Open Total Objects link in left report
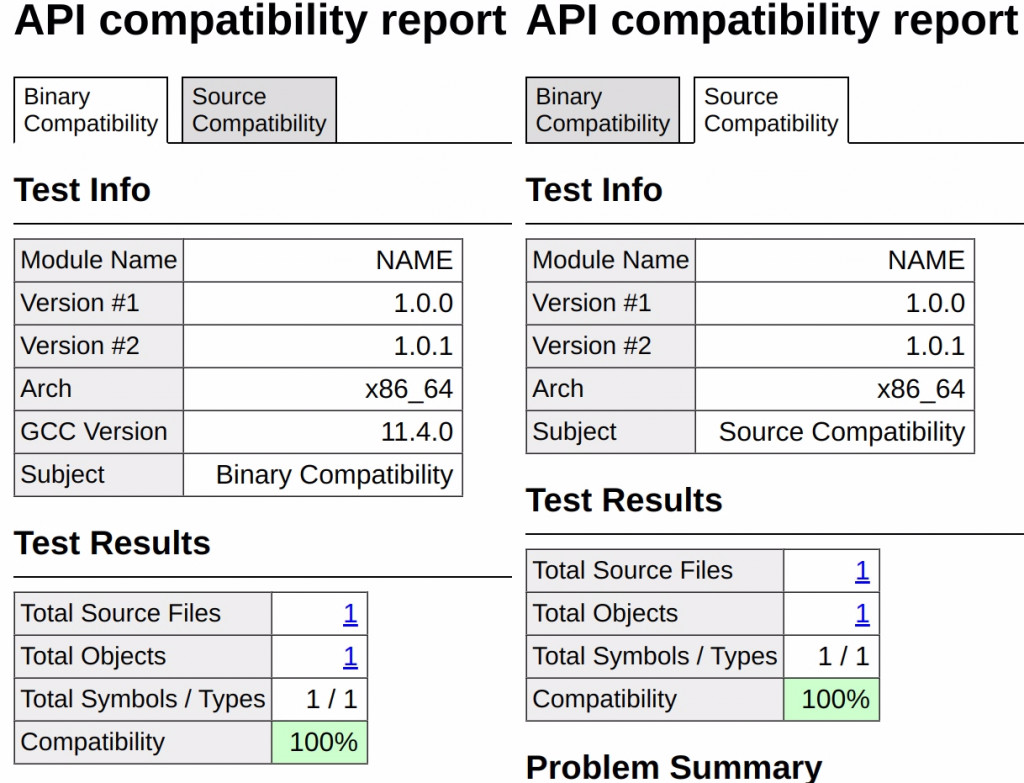The image size is (1024, 783). [x=350, y=656]
